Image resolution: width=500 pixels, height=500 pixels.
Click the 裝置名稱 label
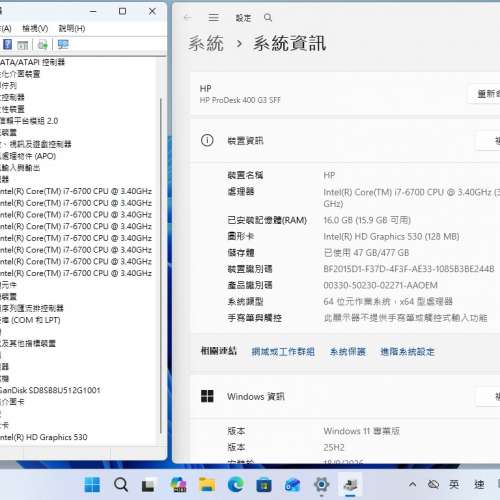245,175
